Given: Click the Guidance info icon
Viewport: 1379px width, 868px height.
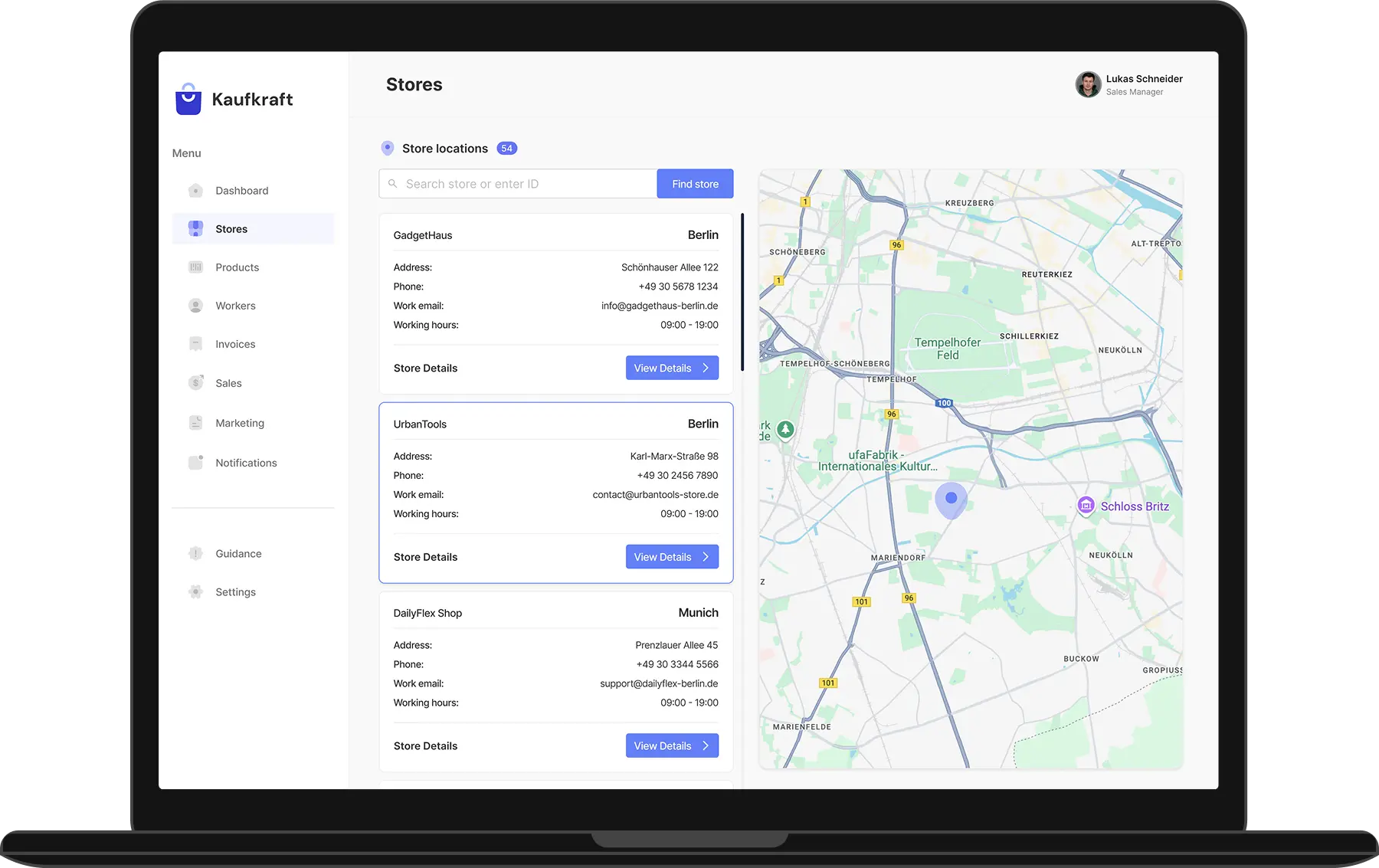Looking at the screenshot, I should click(x=196, y=554).
